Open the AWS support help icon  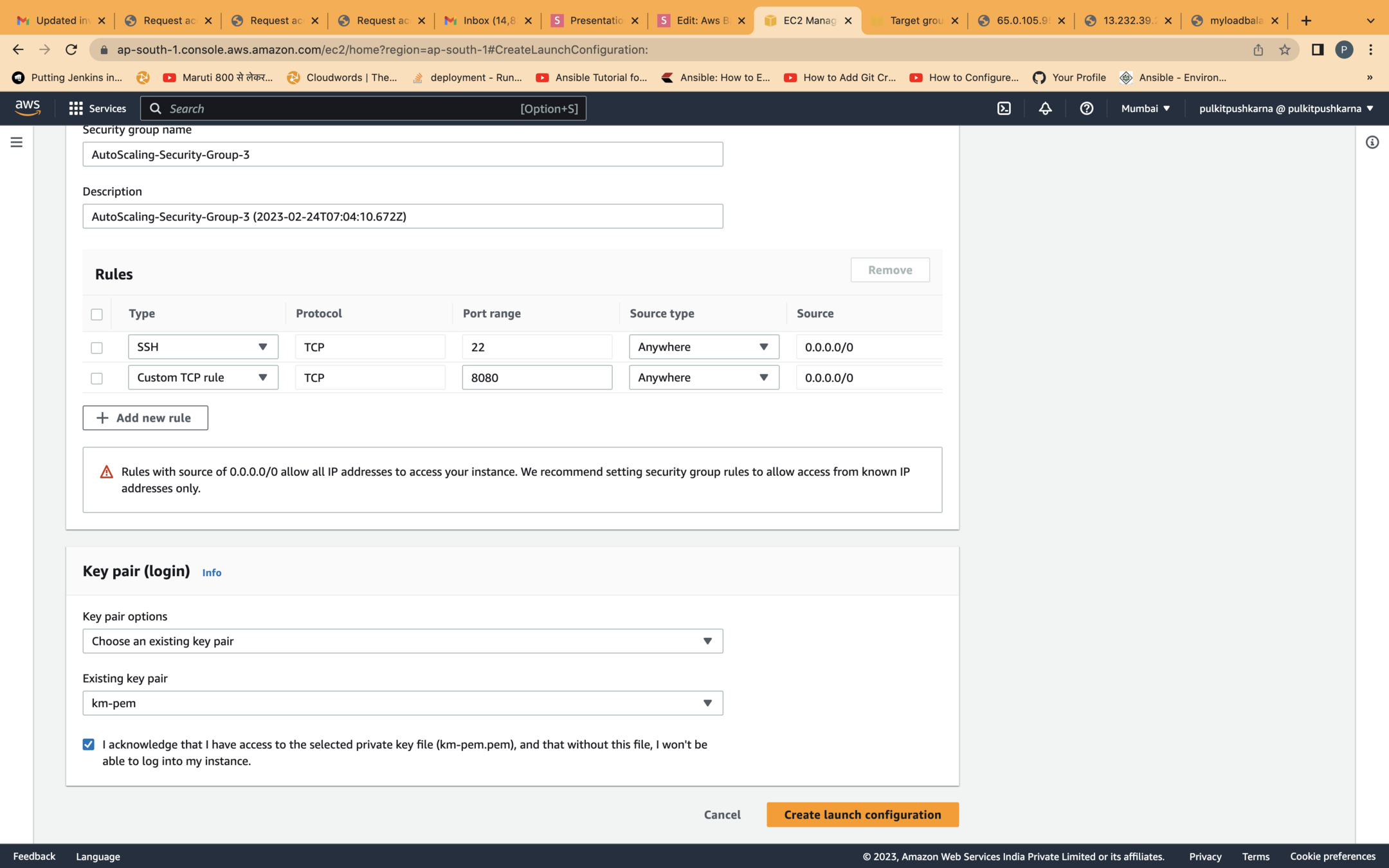(1086, 109)
